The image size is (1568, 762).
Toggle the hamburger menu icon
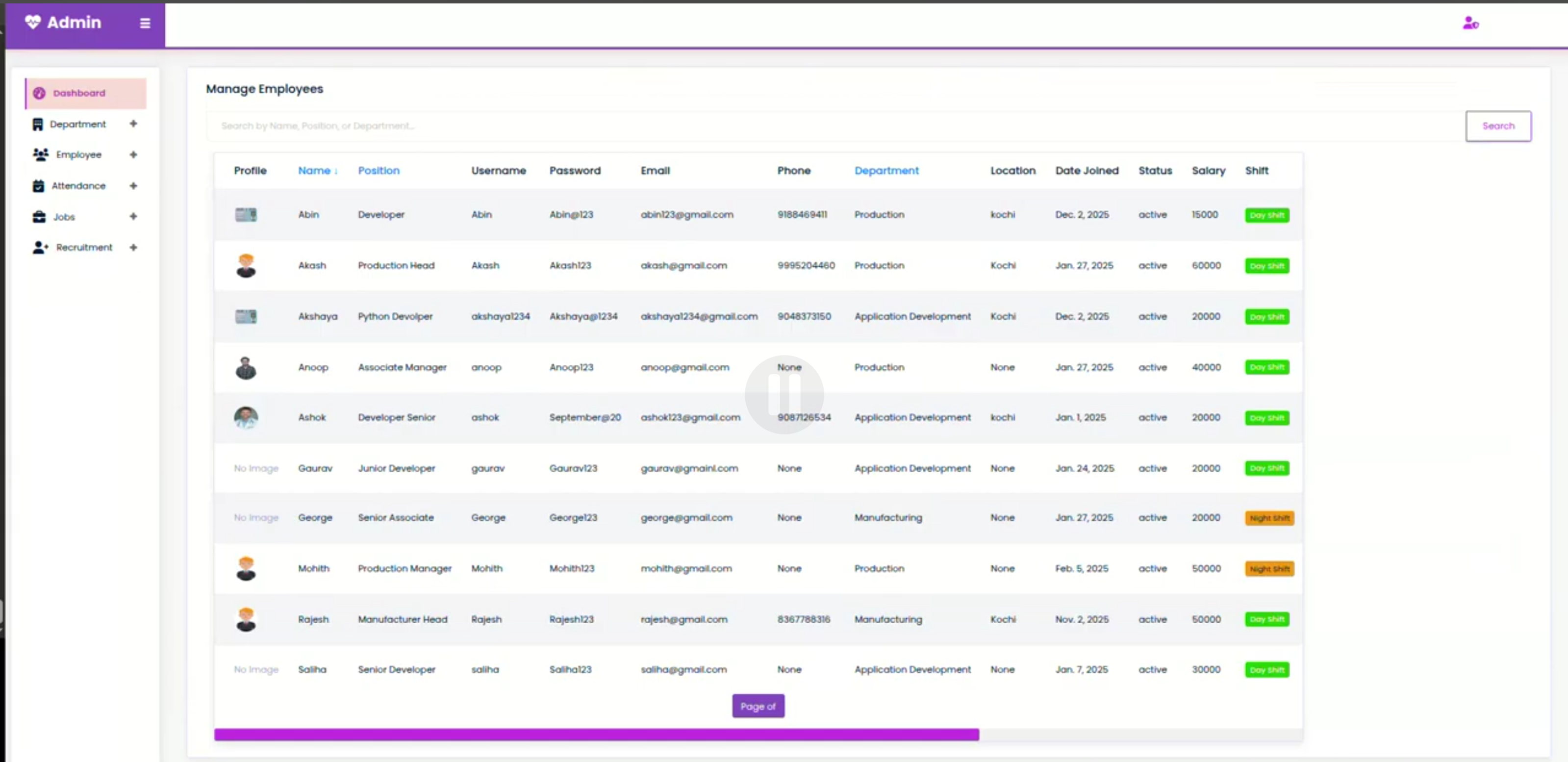point(145,23)
